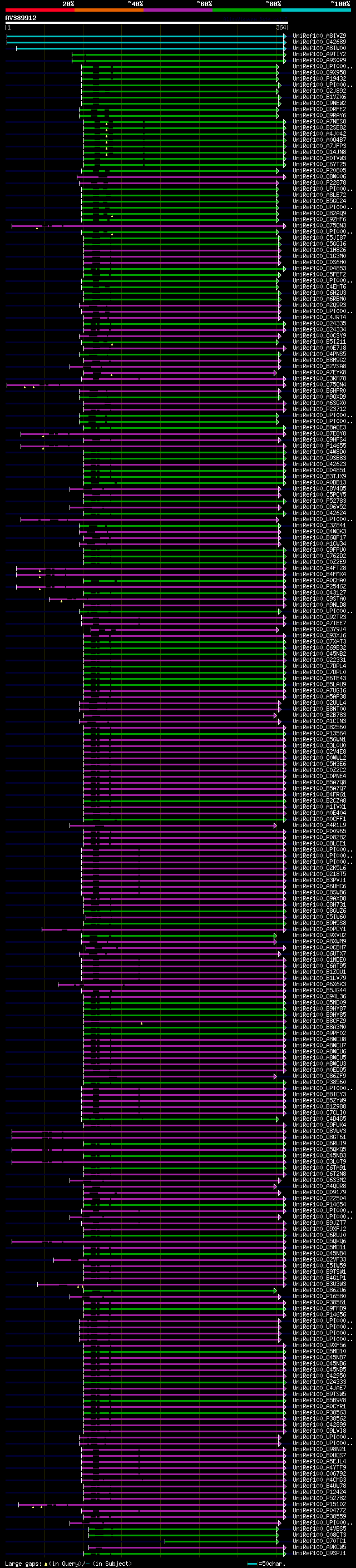Click hit label UniRef100_B2SE82

tap(319, 128)
